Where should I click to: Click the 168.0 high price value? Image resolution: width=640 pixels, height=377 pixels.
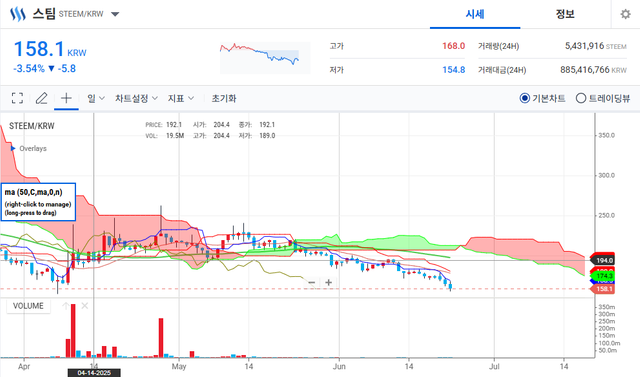pyautogui.click(x=453, y=46)
